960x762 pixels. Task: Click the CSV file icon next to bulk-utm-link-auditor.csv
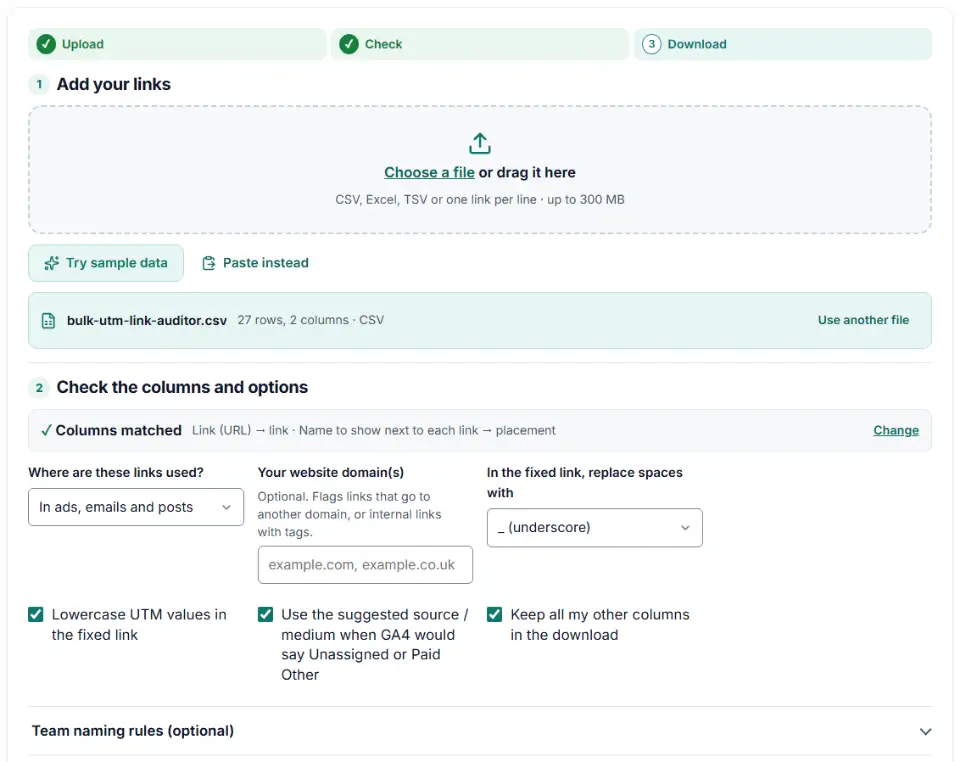[48, 321]
